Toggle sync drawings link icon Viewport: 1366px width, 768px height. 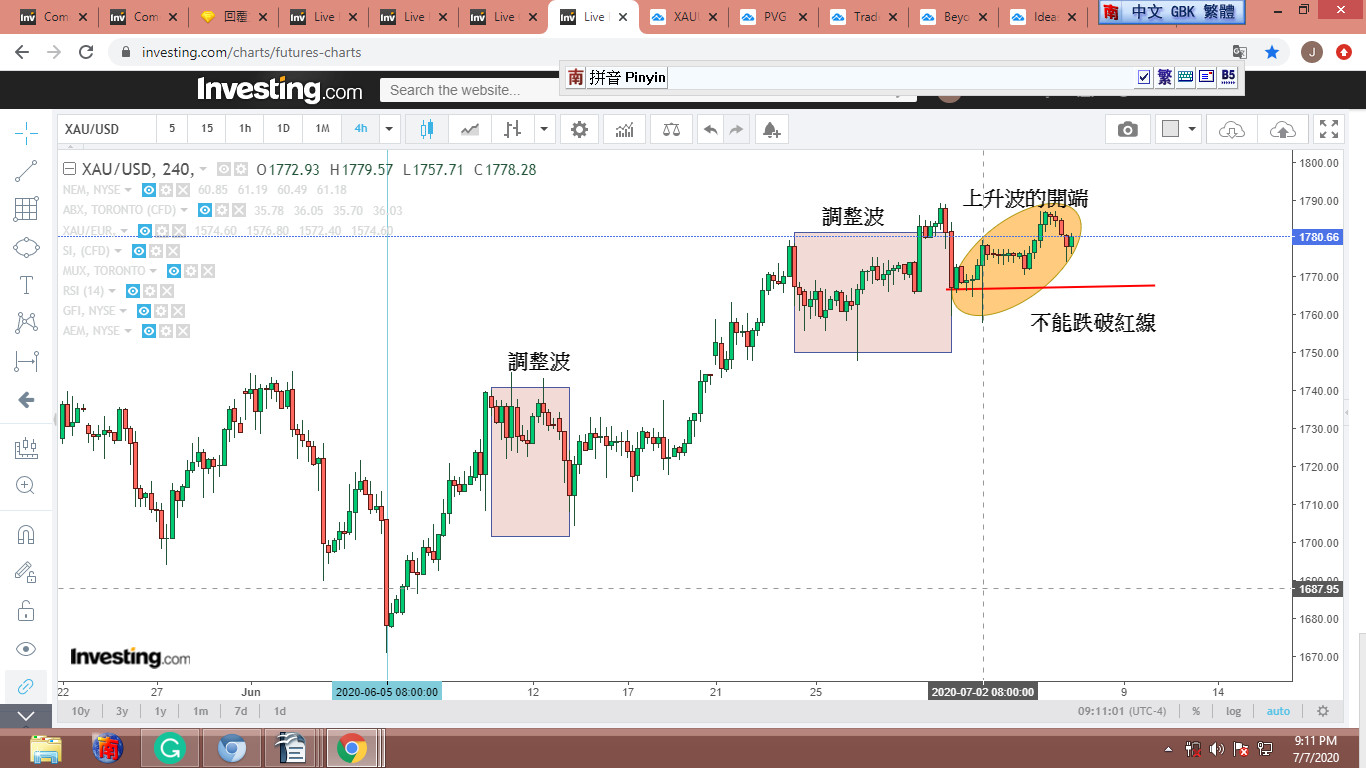26,686
